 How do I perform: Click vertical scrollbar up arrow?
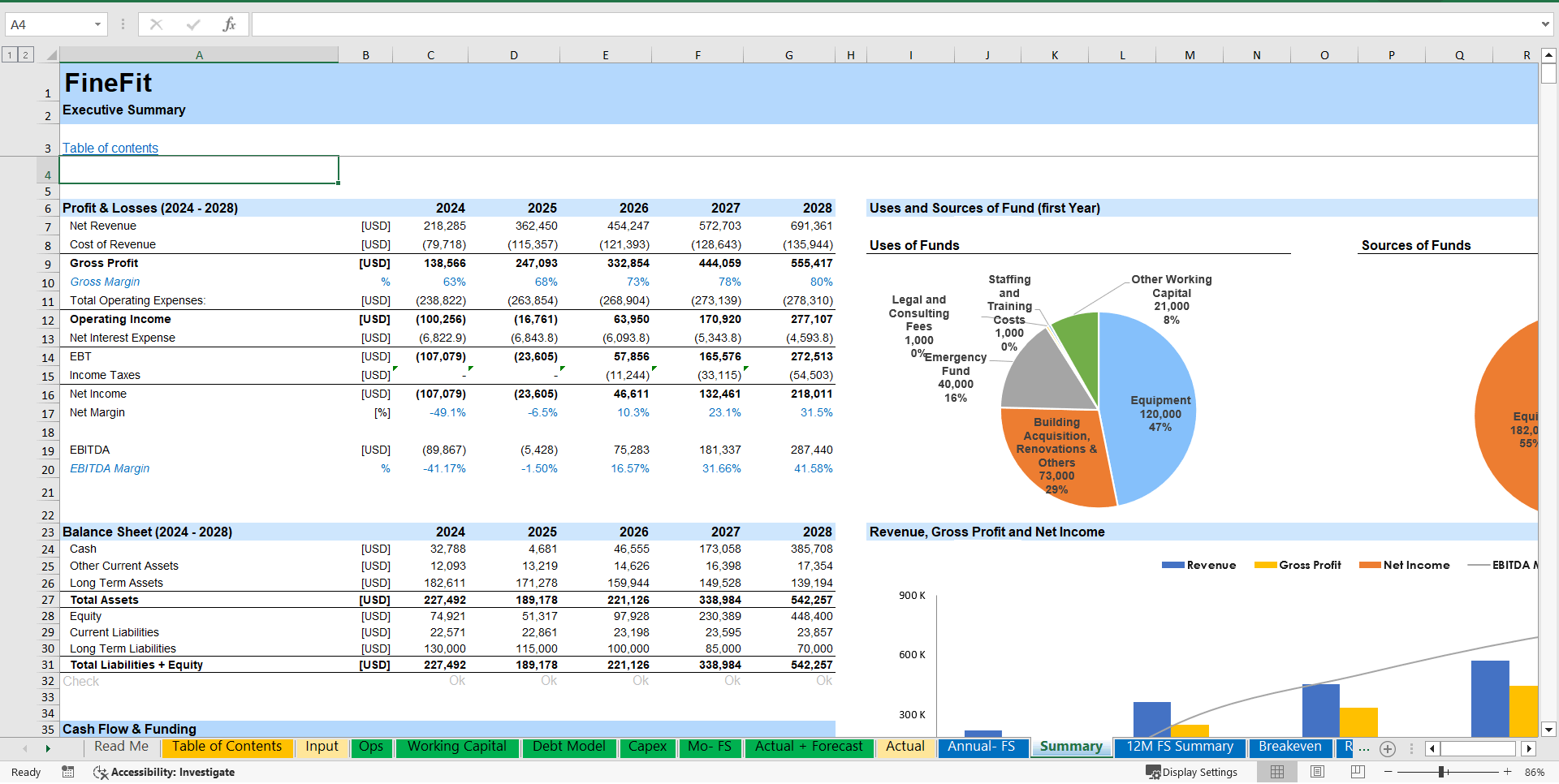[1548, 56]
